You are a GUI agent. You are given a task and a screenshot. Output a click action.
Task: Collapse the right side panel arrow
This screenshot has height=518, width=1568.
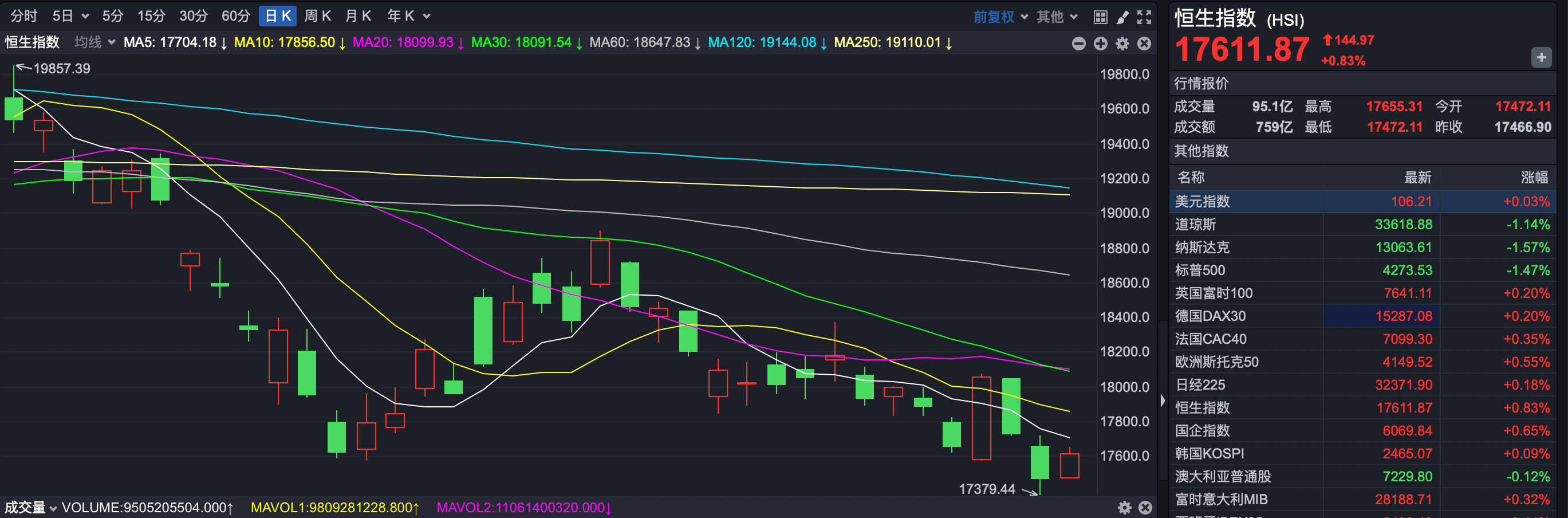[1163, 401]
